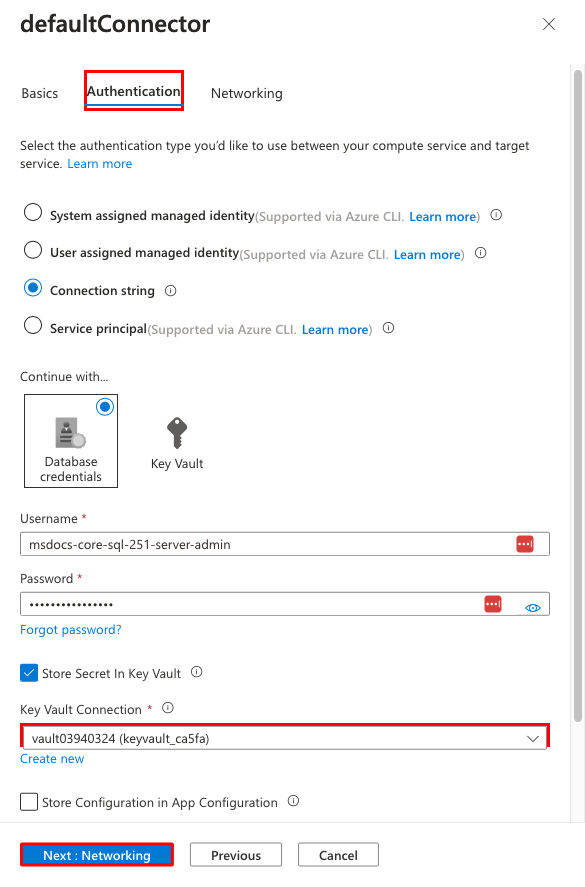Select the Key Vault key icon option
Image resolution: width=585 pixels, height=887 pixels.
pyautogui.click(x=177, y=442)
